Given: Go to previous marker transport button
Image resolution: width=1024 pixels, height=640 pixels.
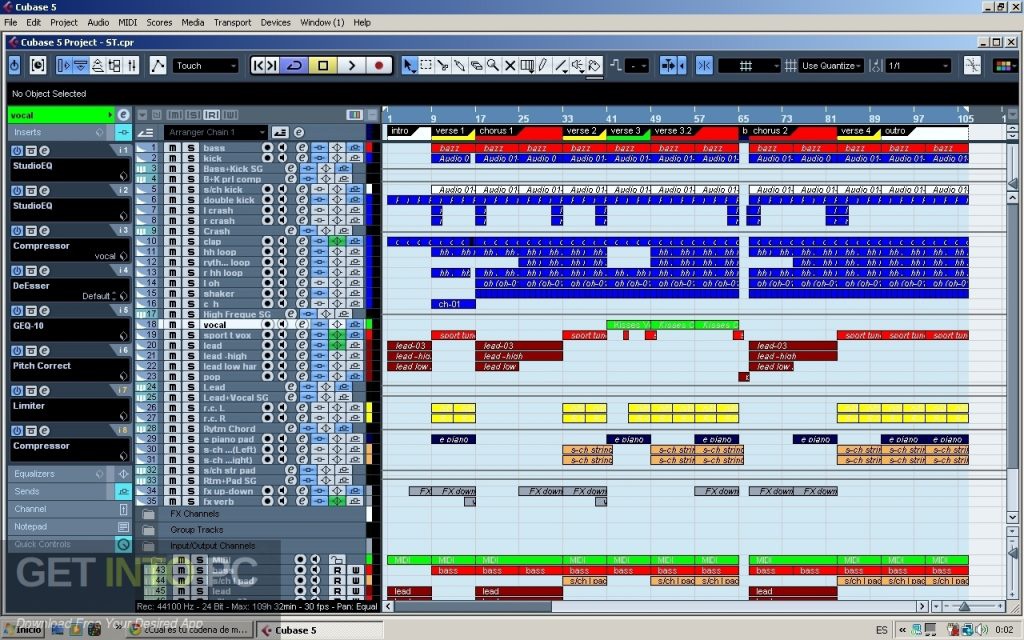Looking at the screenshot, I should coord(258,65).
